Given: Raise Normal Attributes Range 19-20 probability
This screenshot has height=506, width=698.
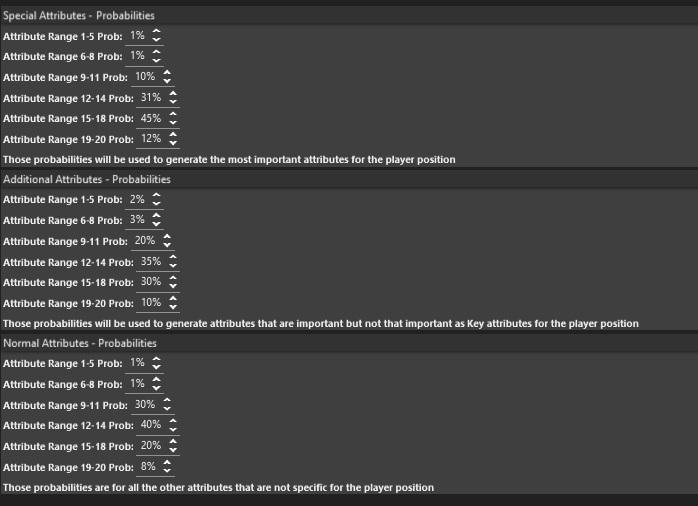Looking at the screenshot, I should (x=166, y=462).
